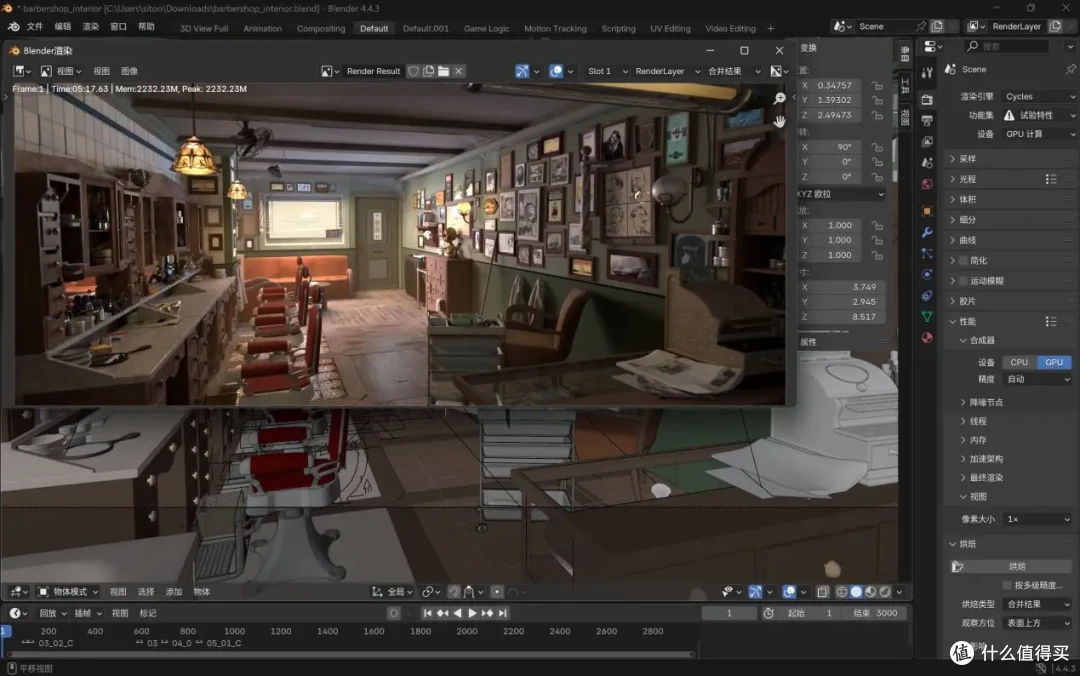The height and width of the screenshot is (676, 1080).
Task: Open the Object Data green triangle icon
Action: pyautogui.click(x=927, y=316)
